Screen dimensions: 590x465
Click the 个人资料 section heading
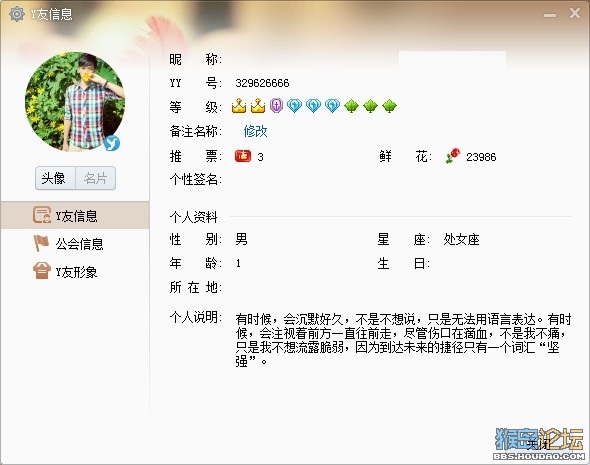coord(193,217)
